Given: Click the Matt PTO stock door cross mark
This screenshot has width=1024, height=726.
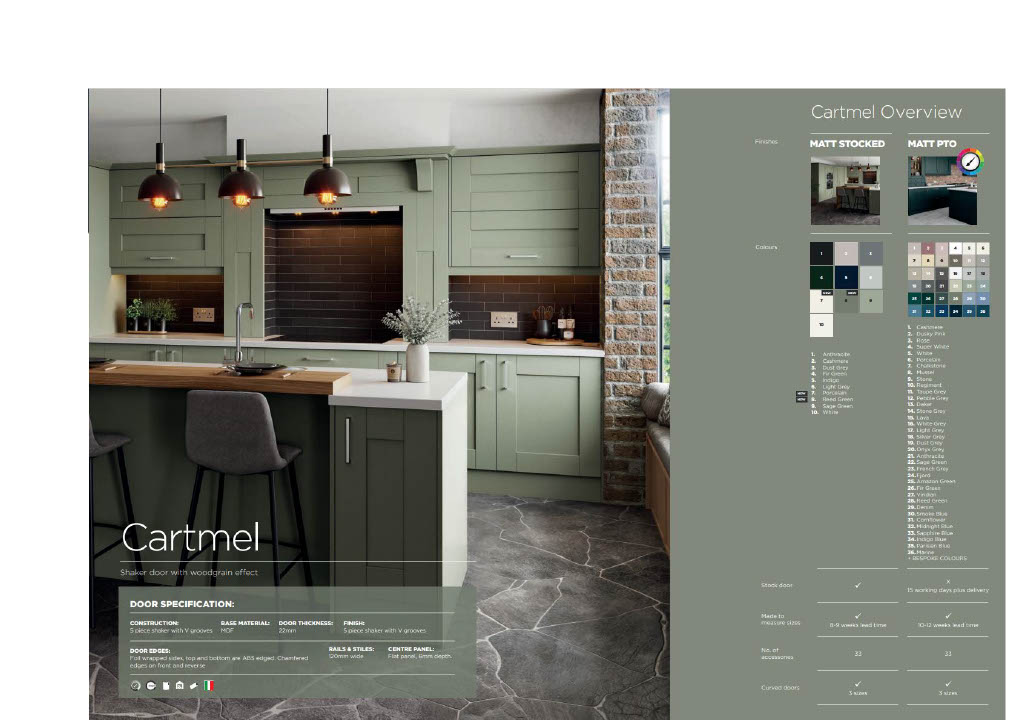Looking at the screenshot, I should click(x=947, y=580).
